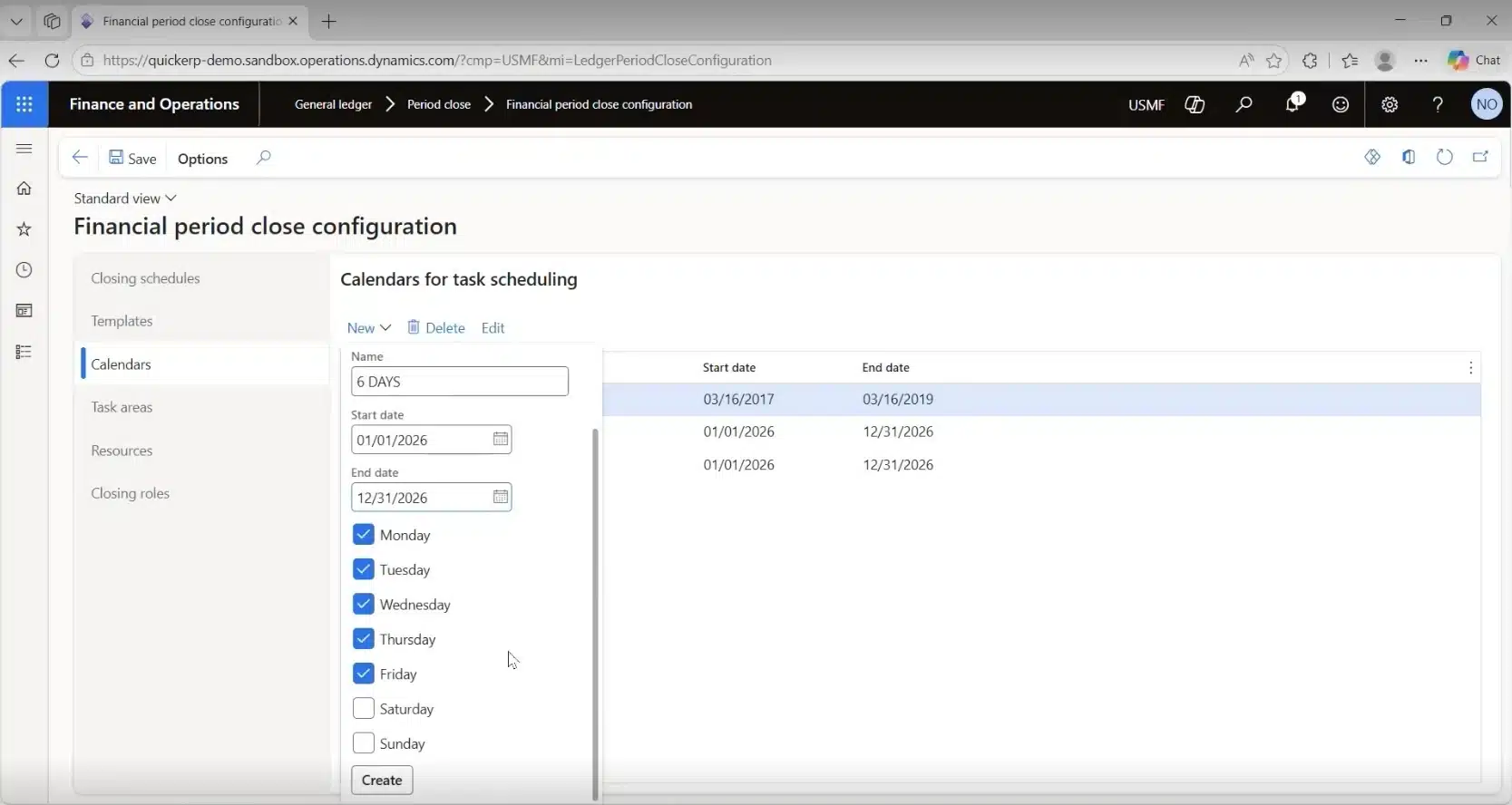
Task: Select row with start date 03/16/2017
Action: click(x=1041, y=399)
